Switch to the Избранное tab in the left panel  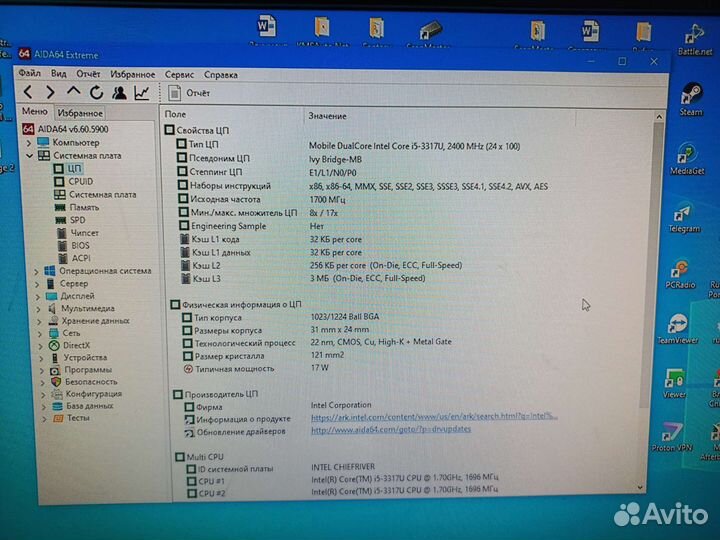(x=80, y=113)
